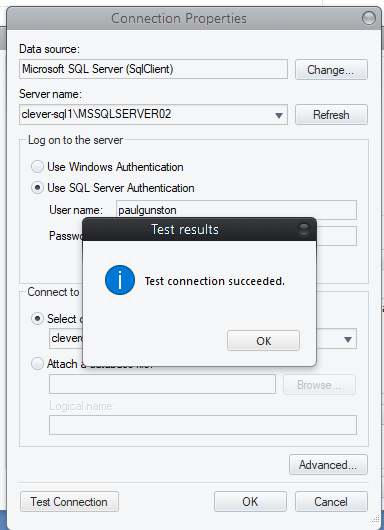This screenshot has width=384, height=530.
Task: Click the Change... data source button
Action: (x=331, y=70)
